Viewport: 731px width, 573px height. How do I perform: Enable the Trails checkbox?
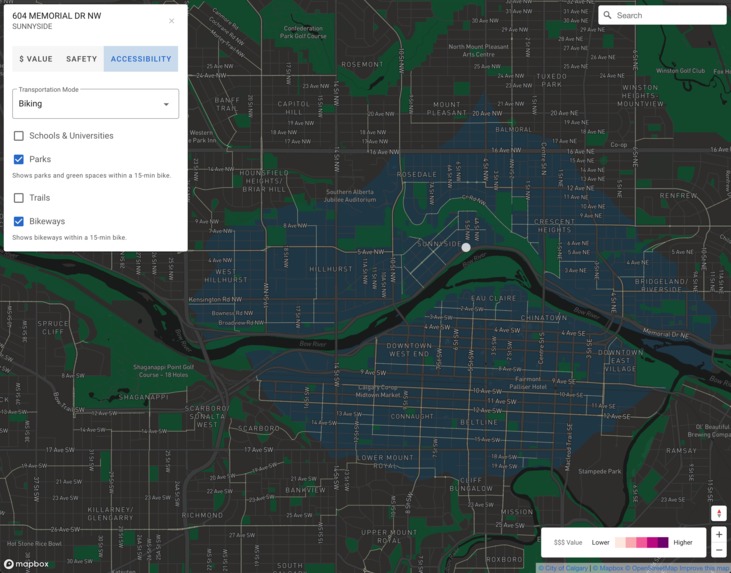pos(19,198)
